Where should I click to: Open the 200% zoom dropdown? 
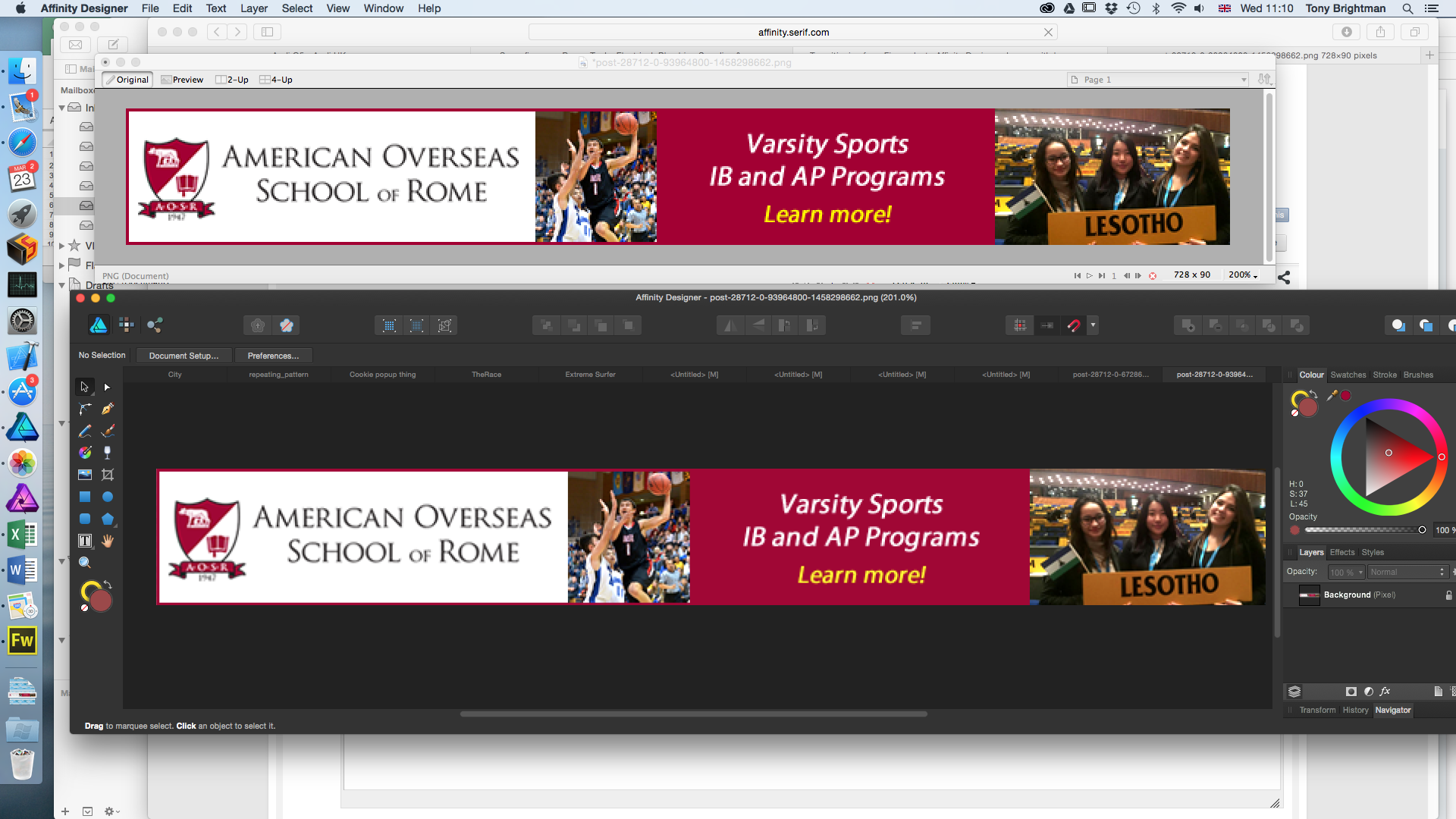click(x=1243, y=275)
